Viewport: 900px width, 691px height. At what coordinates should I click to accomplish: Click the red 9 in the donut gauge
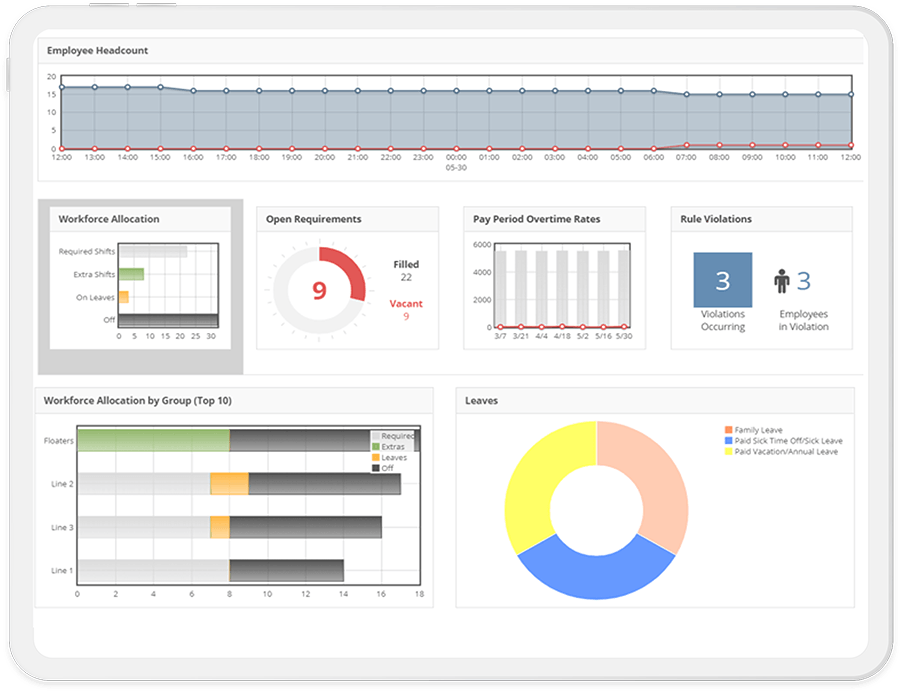tap(319, 290)
